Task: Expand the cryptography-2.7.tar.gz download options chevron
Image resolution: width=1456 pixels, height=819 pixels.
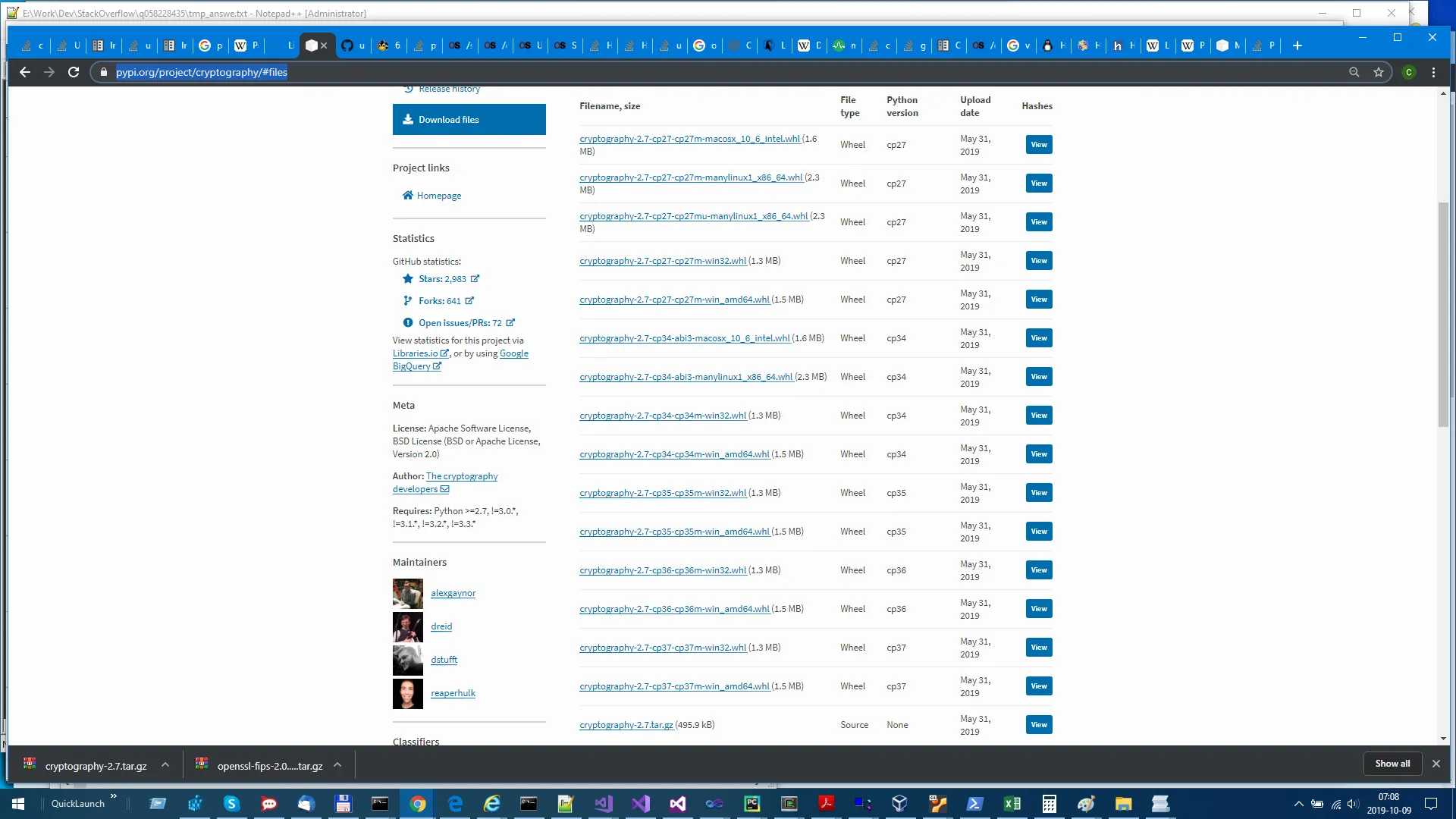Action: click(165, 765)
